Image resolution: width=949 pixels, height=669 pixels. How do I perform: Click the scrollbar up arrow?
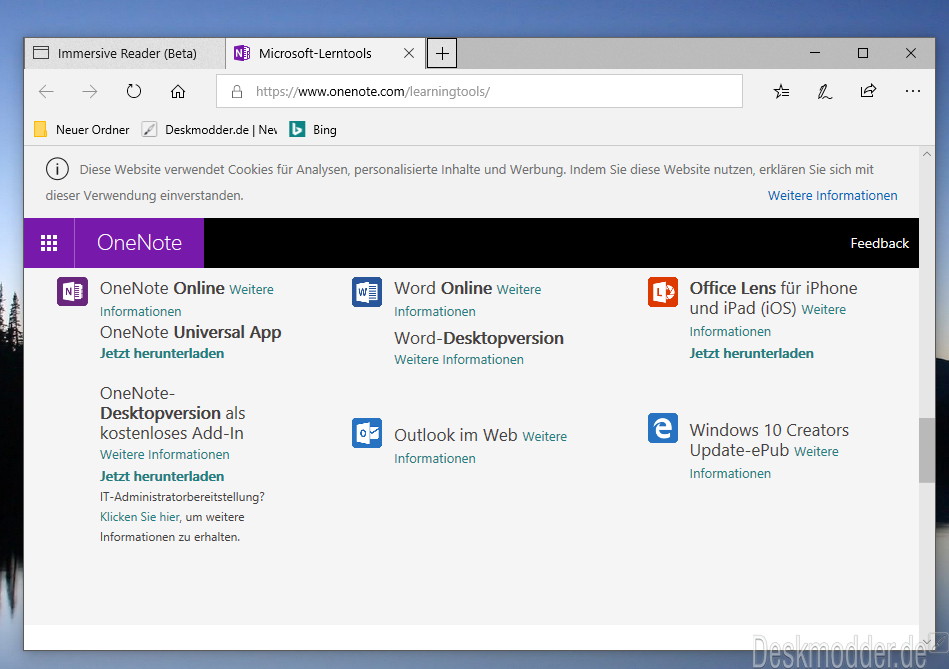click(927, 154)
